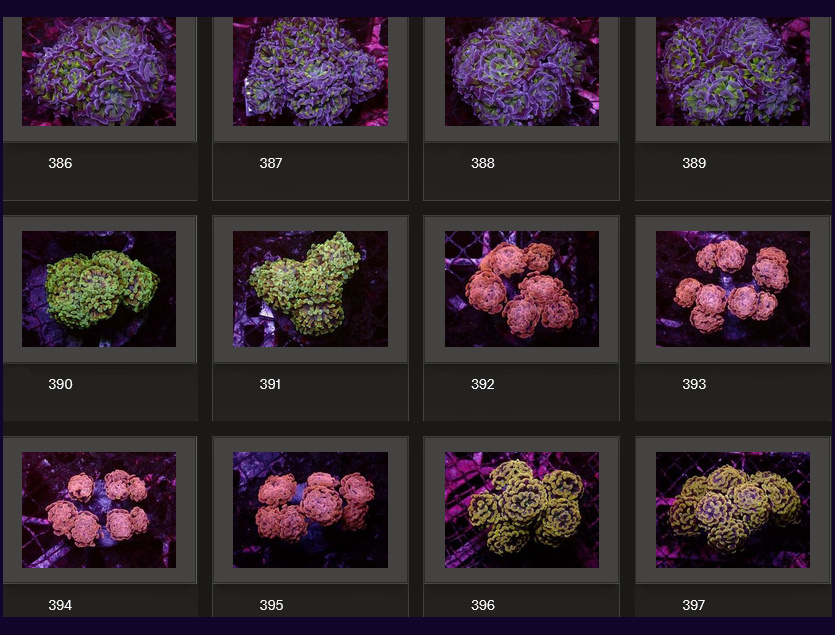The height and width of the screenshot is (635, 835).
Task: Click item caption 396
Action: tap(482, 605)
